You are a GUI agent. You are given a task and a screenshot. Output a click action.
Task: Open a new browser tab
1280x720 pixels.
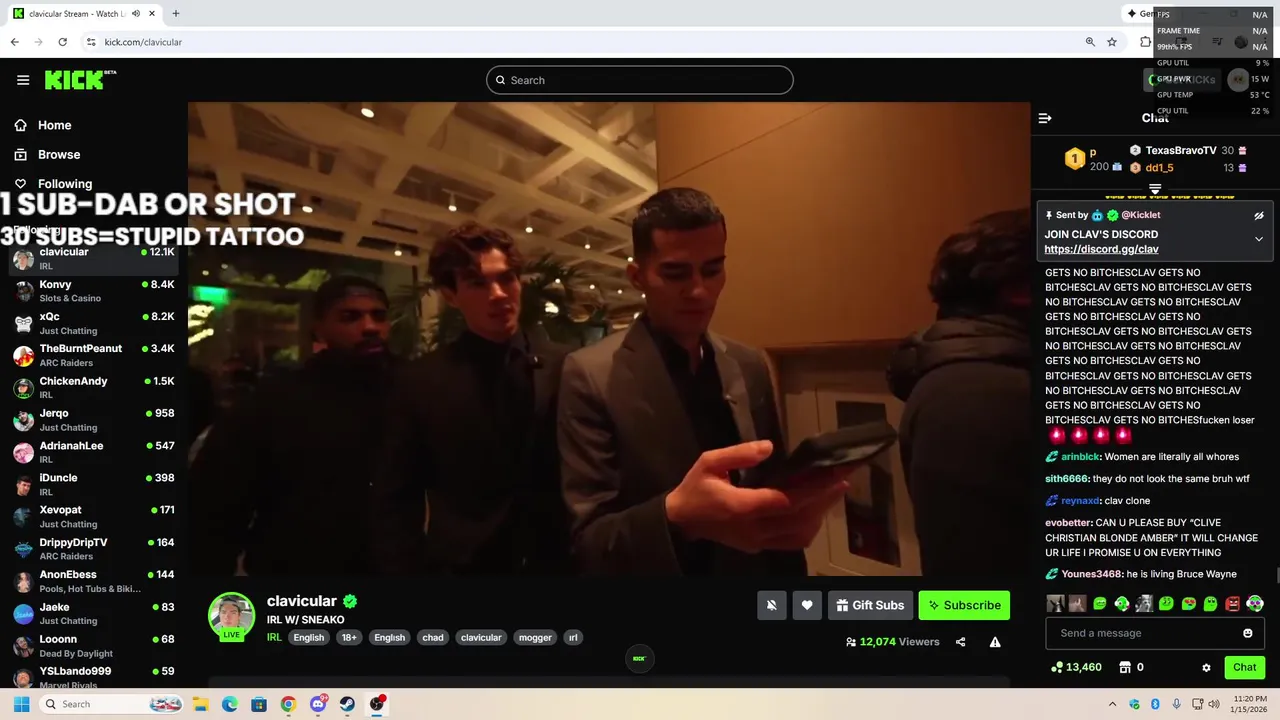[176, 14]
